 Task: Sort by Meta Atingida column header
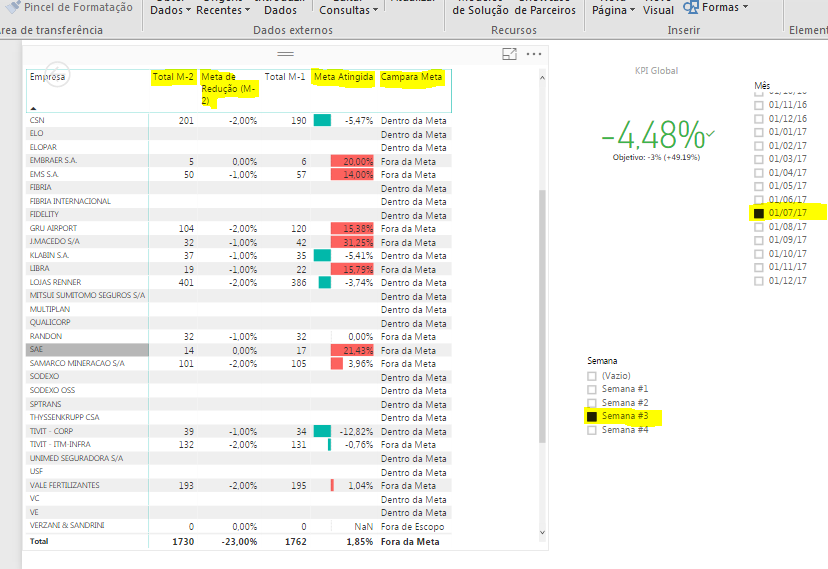coord(343,77)
